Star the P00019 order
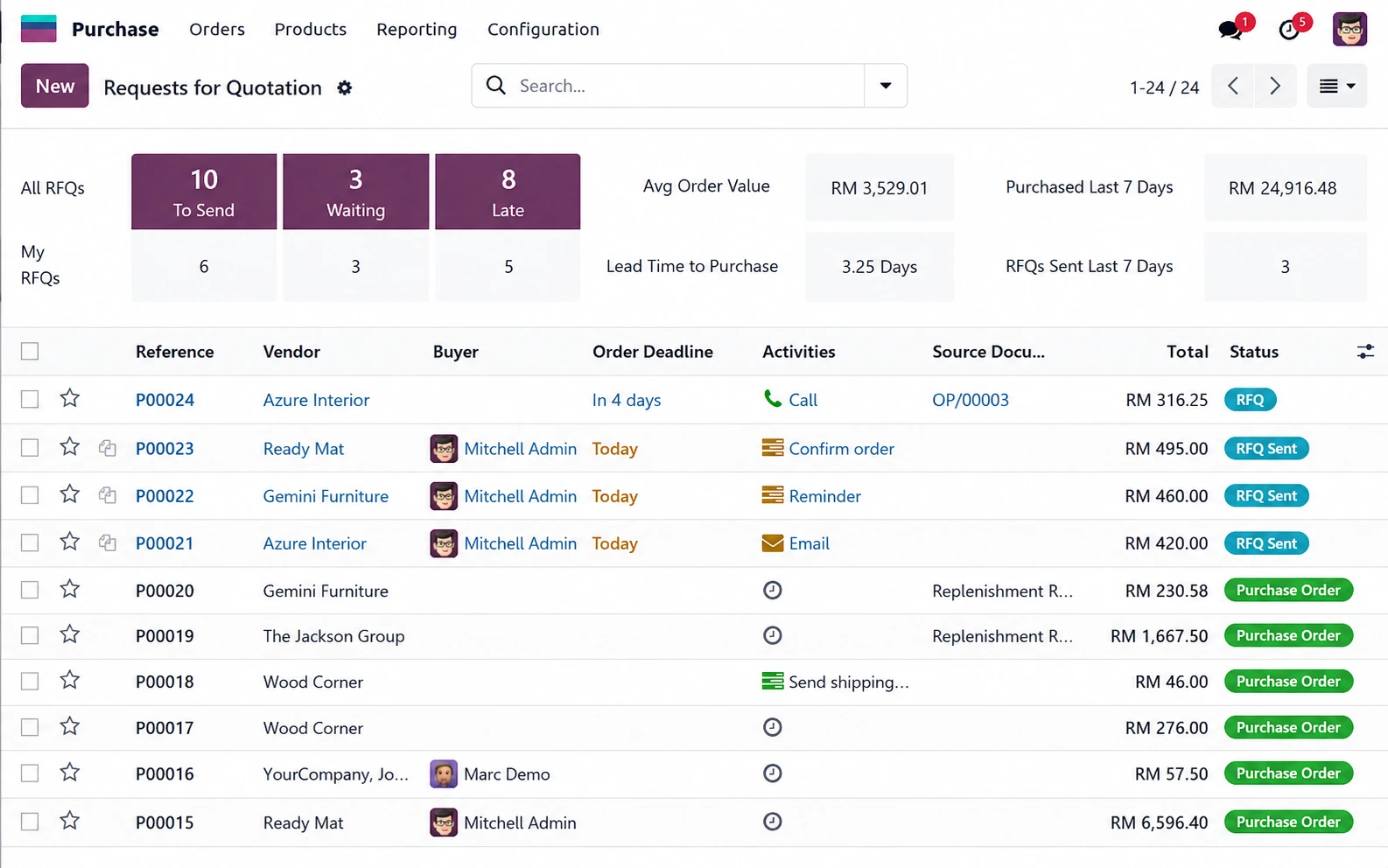The height and width of the screenshot is (868, 1388). [70, 634]
